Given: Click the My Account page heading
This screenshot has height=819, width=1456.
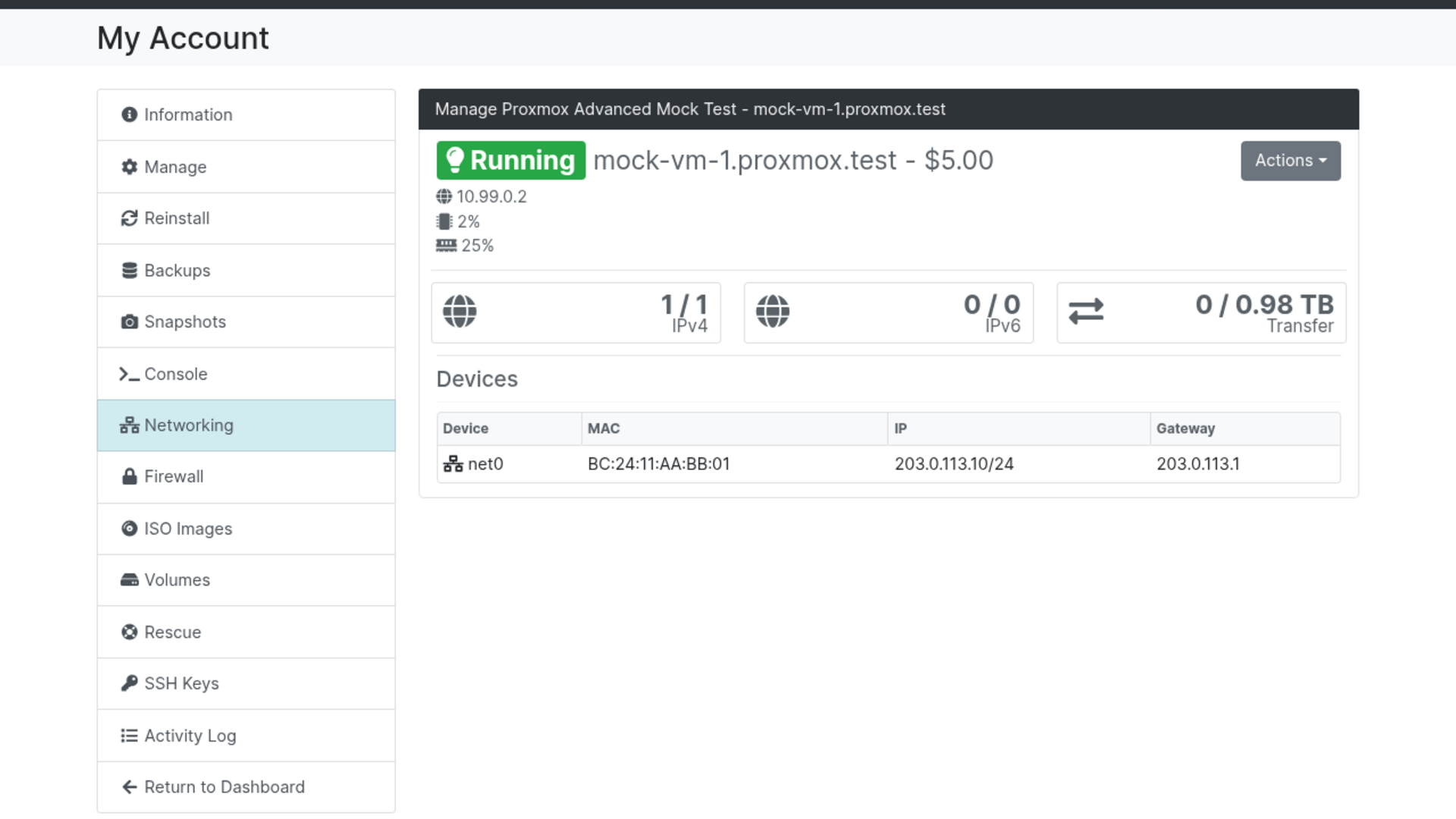Looking at the screenshot, I should point(183,38).
